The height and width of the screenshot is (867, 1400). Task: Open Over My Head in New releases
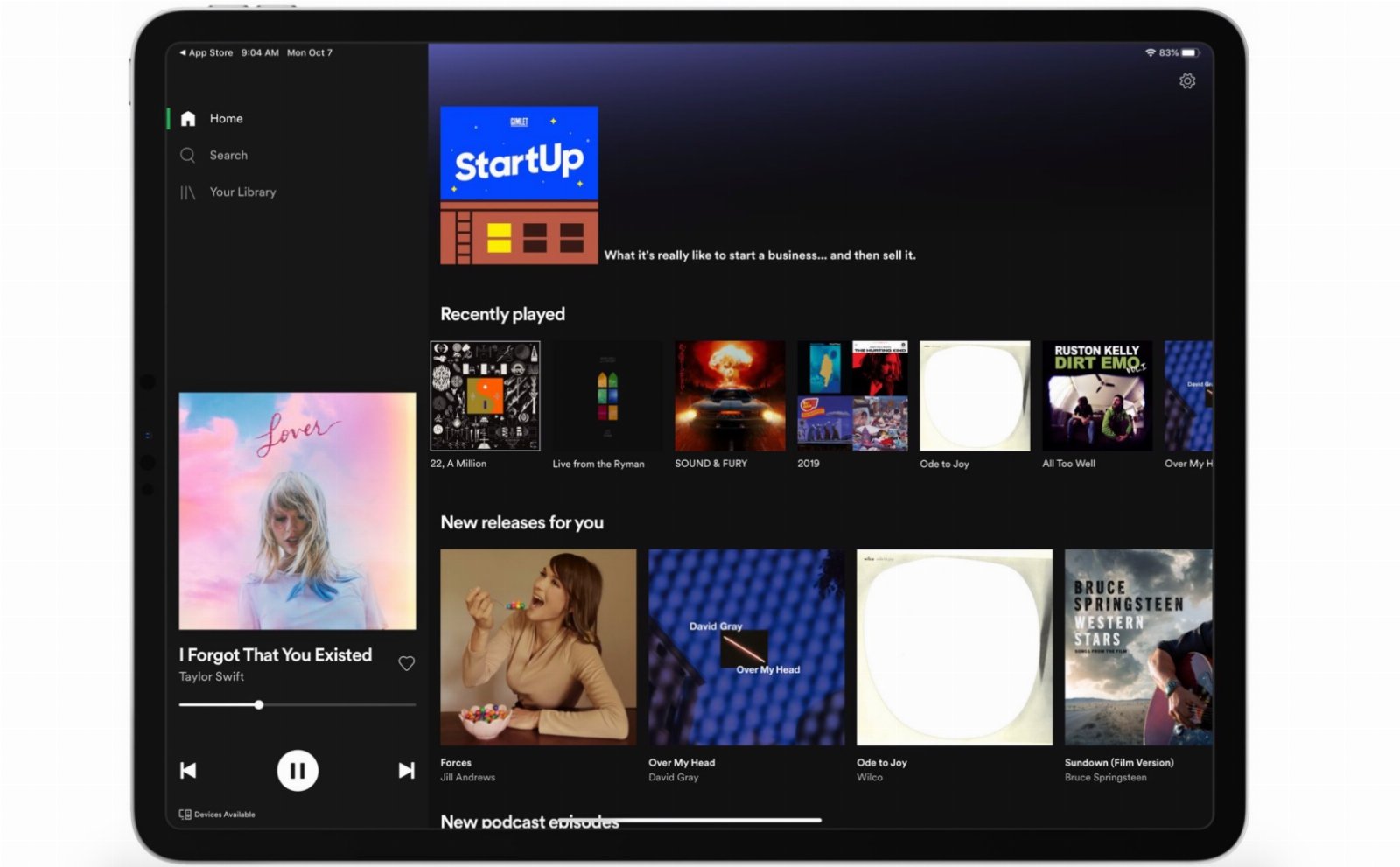coord(746,647)
